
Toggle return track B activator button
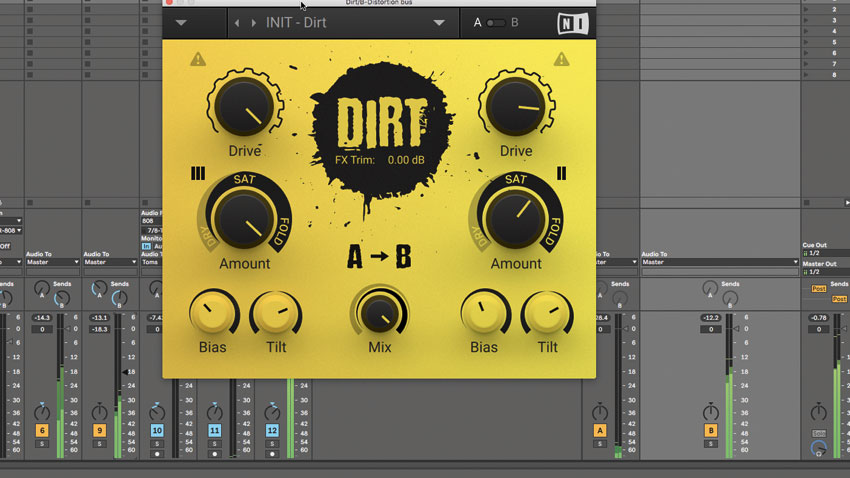[711, 430]
